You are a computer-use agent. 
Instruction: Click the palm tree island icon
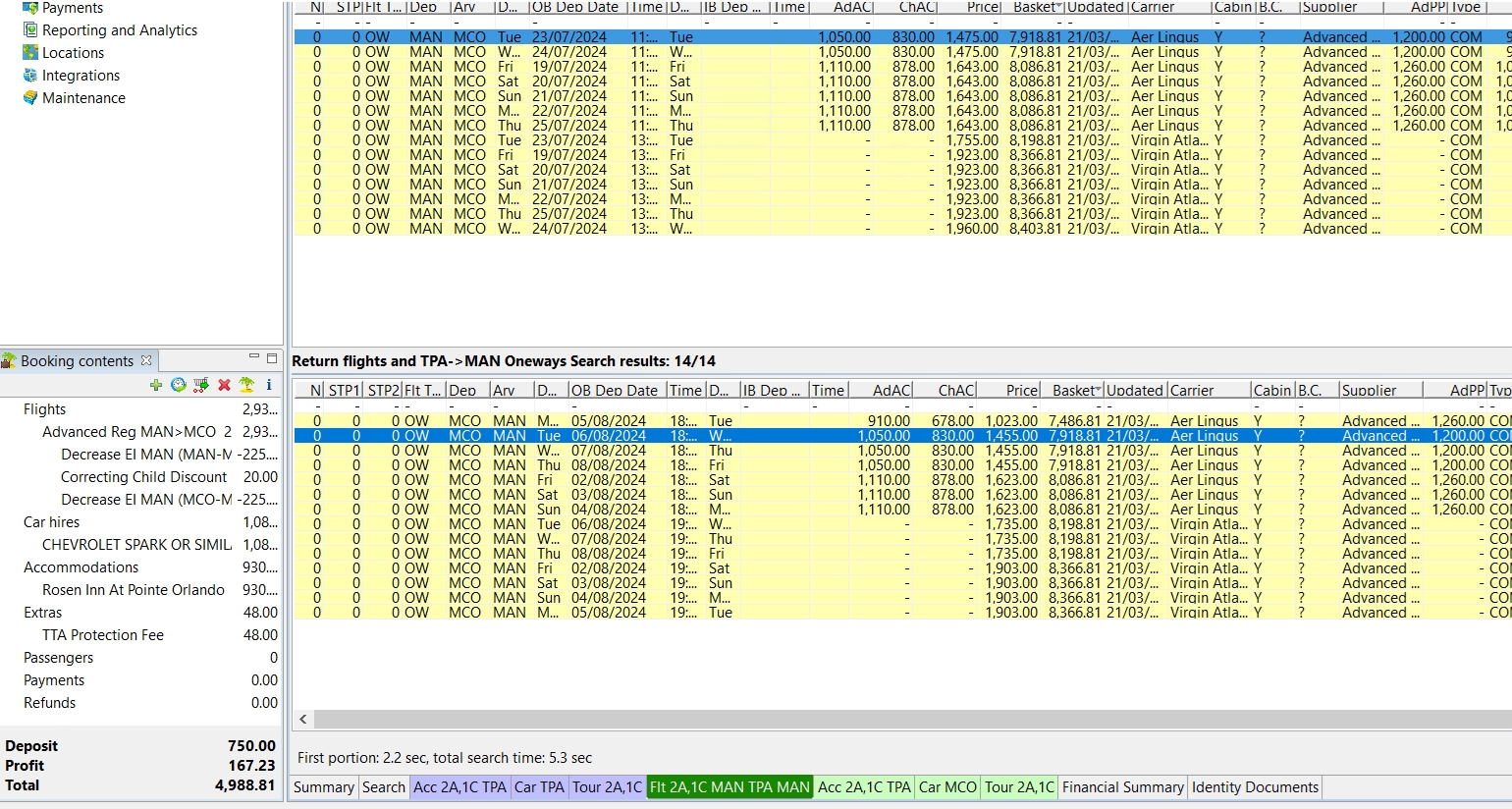click(x=246, y=385)
